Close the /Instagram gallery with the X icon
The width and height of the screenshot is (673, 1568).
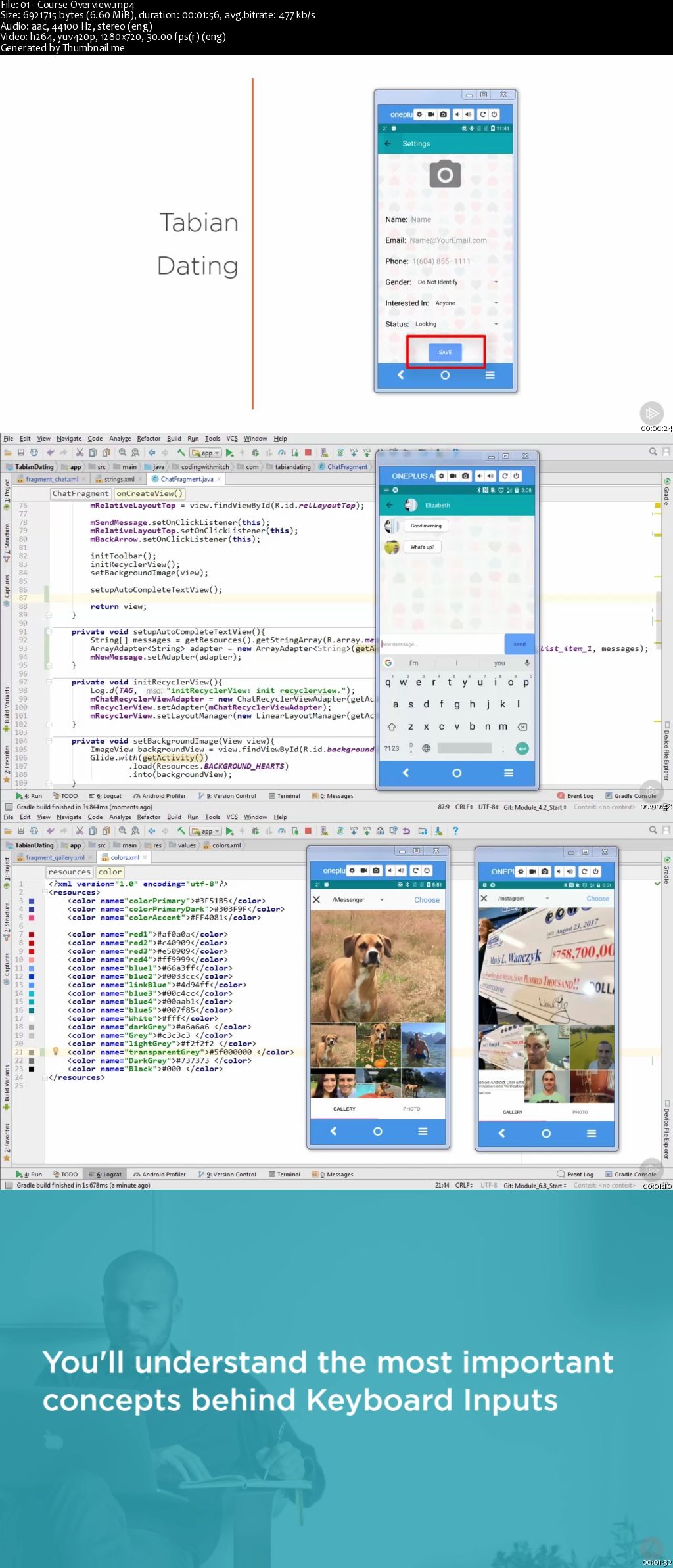pyautogui.click(x=484, y=898)
